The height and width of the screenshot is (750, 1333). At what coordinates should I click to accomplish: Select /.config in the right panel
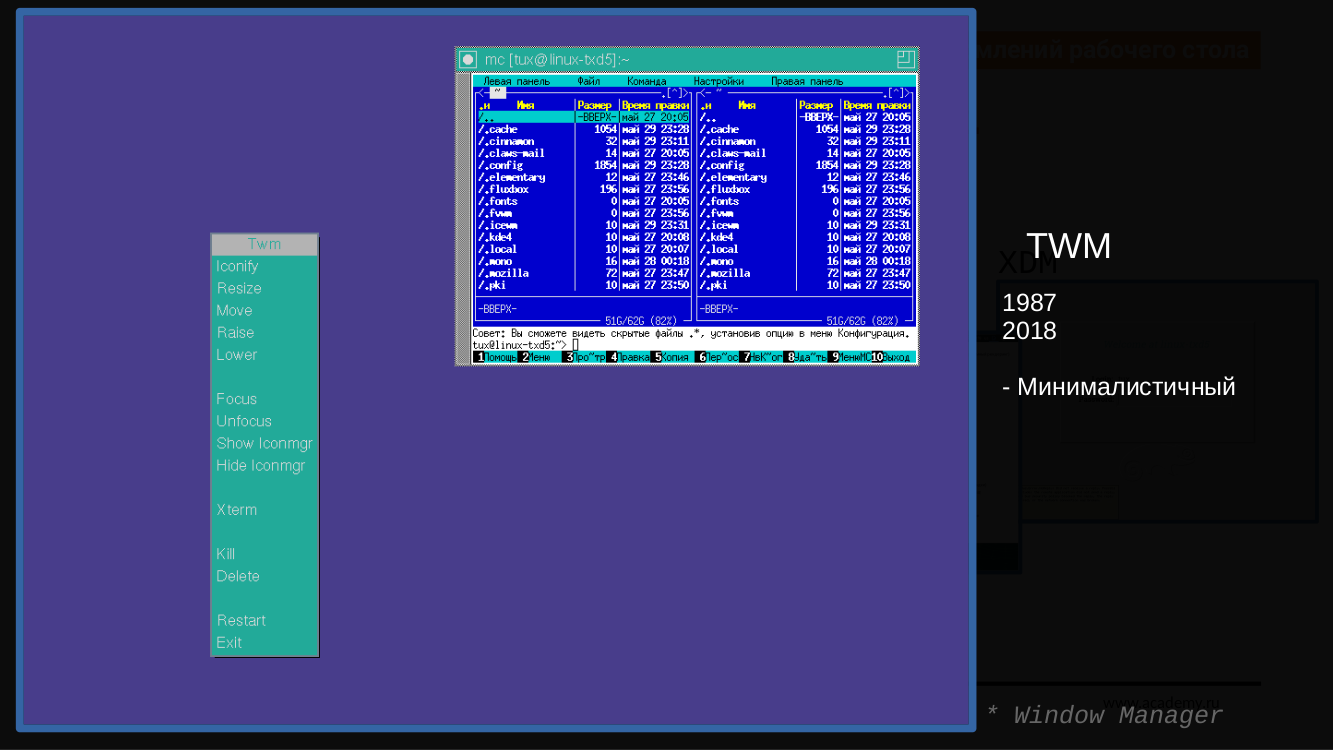tap(806, 165)
